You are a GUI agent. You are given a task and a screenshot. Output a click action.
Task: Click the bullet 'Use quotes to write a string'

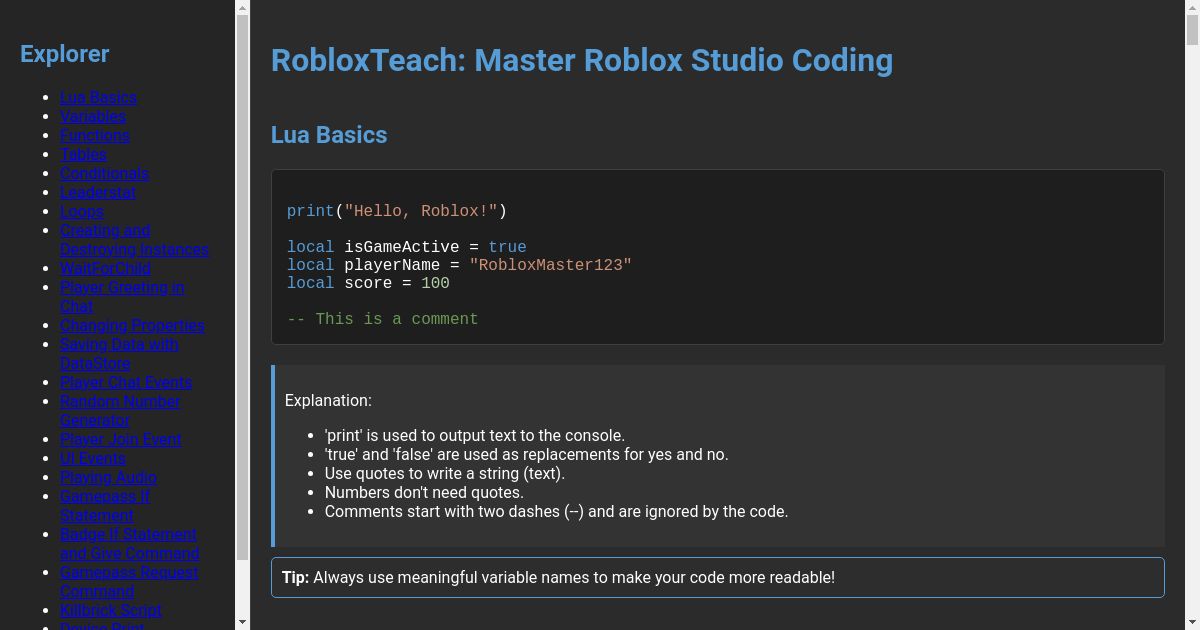click(x=445, y=473)
